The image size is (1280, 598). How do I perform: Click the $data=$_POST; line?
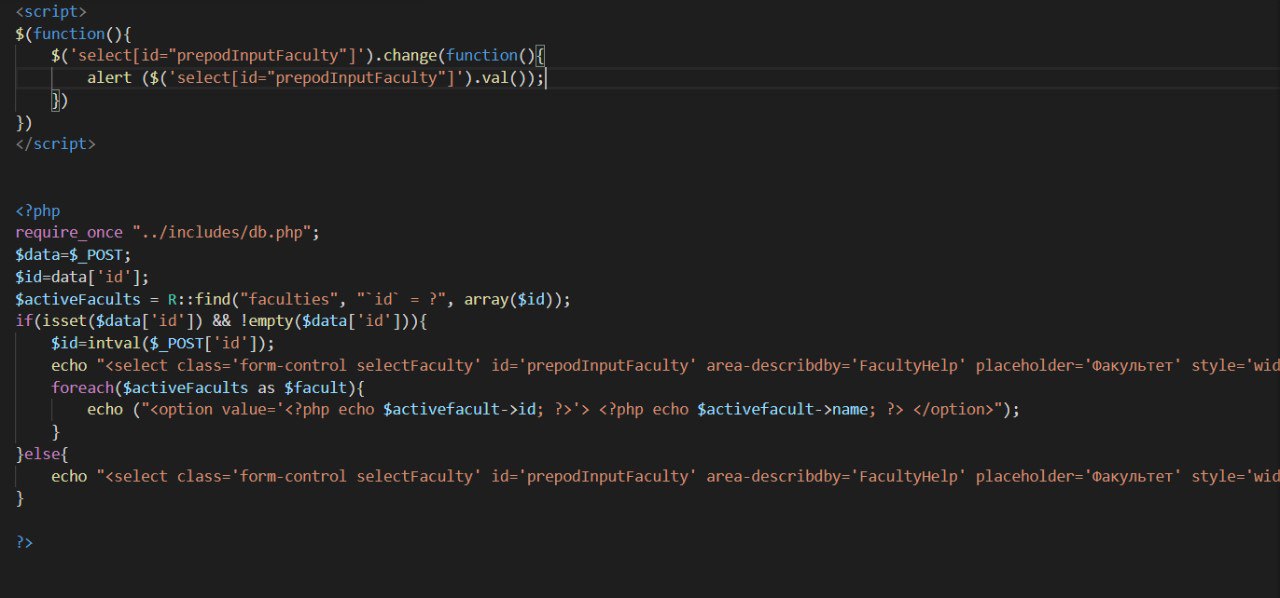click(x=74, y=255)
